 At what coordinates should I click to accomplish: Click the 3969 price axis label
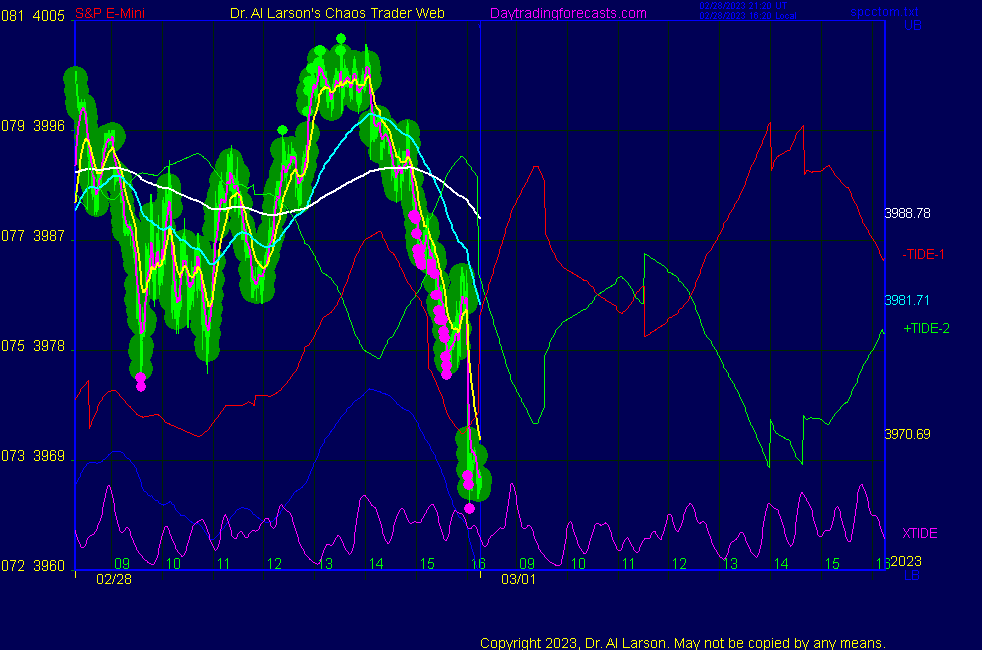point(48,456)
